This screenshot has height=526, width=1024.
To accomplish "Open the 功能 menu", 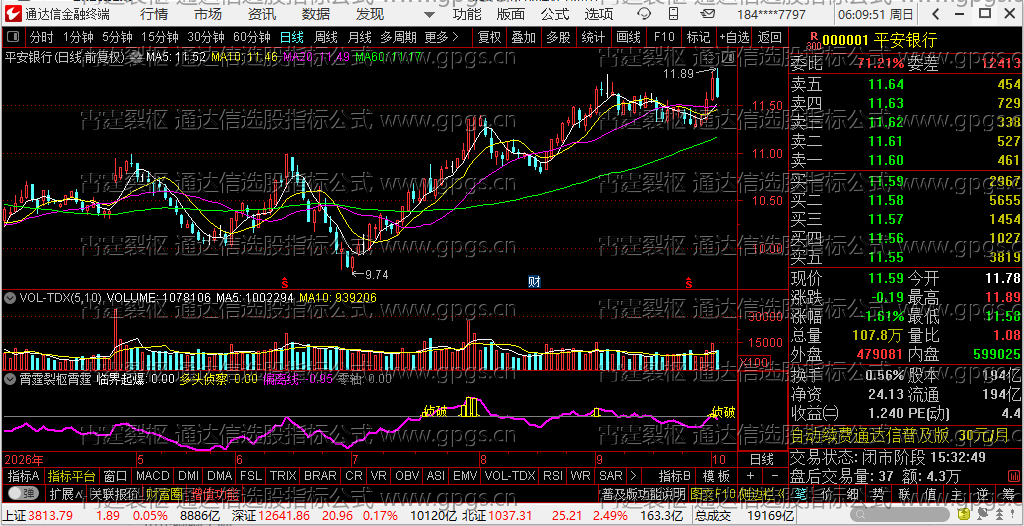I will pos(466,14).
